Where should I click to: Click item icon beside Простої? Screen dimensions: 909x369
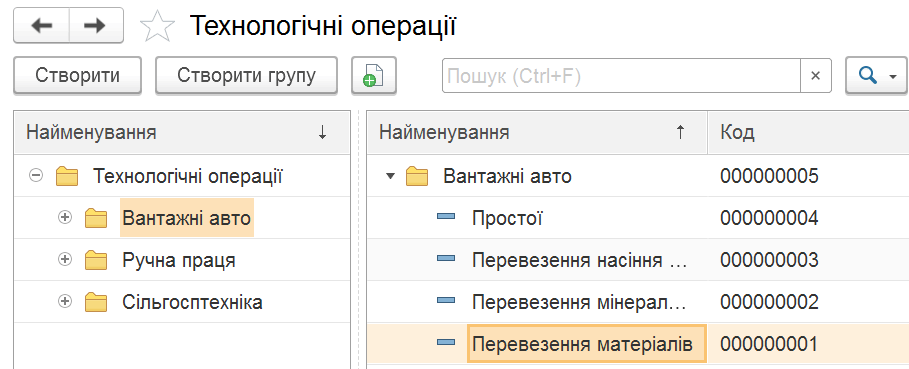[446, 217]
